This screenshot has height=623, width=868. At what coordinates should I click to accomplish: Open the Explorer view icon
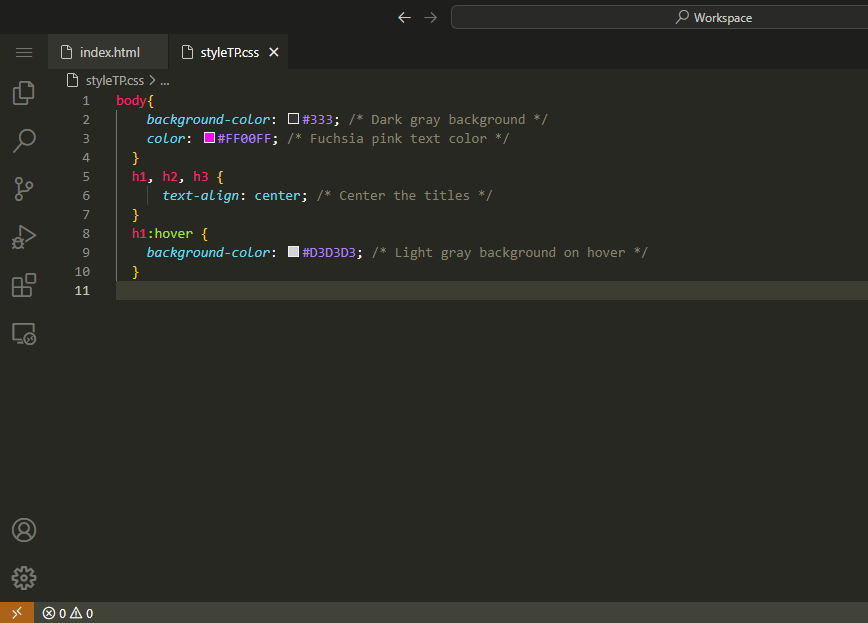(x=23, y=93)
